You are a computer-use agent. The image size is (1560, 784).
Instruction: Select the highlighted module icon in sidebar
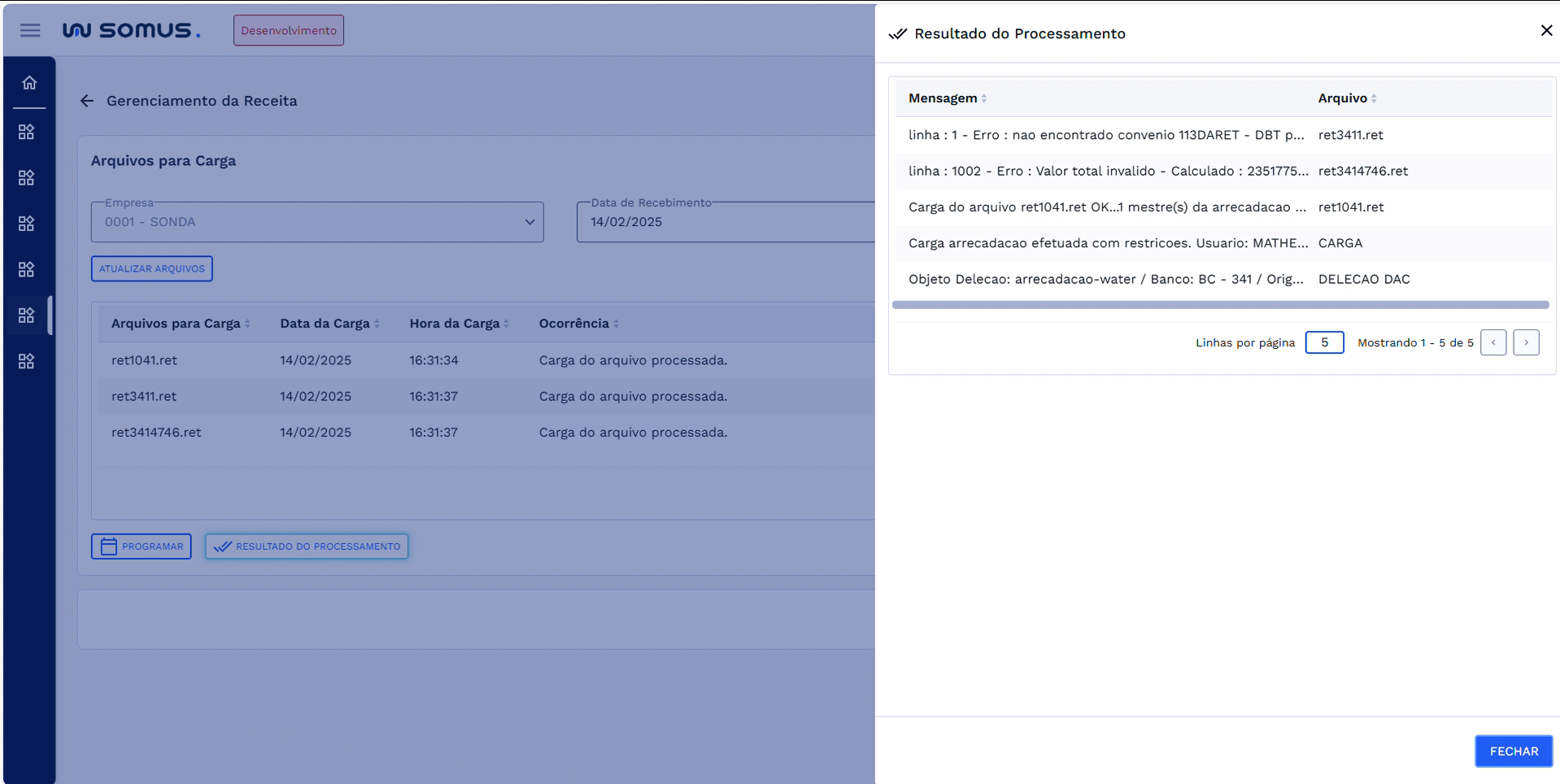(x=26, y=316)
